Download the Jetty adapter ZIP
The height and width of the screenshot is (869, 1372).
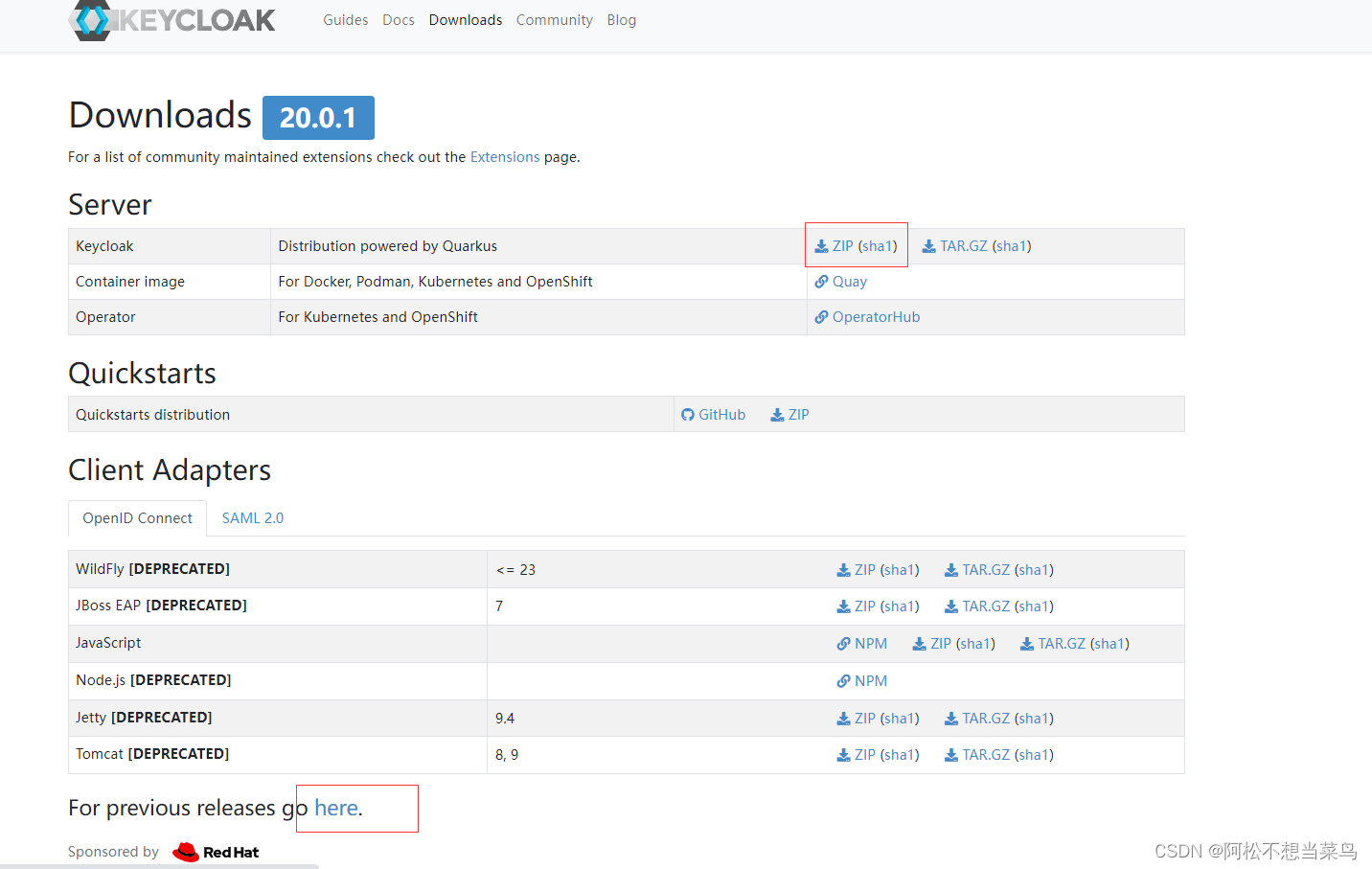coord(865,719)
